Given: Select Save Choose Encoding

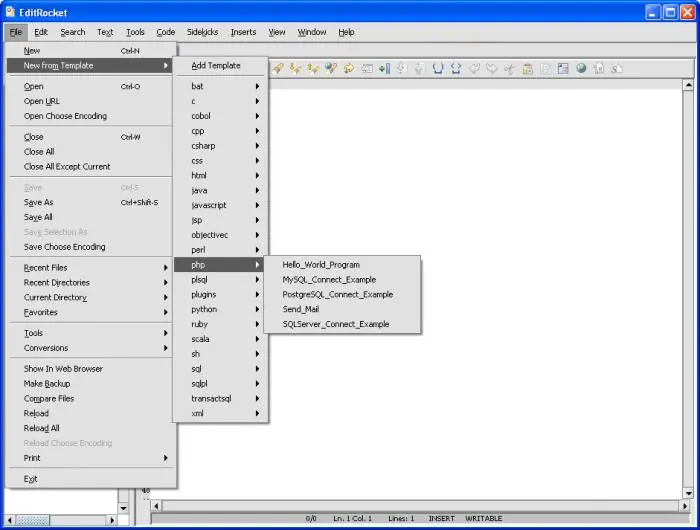Looking at the screenshot, I should pos(91,246).
